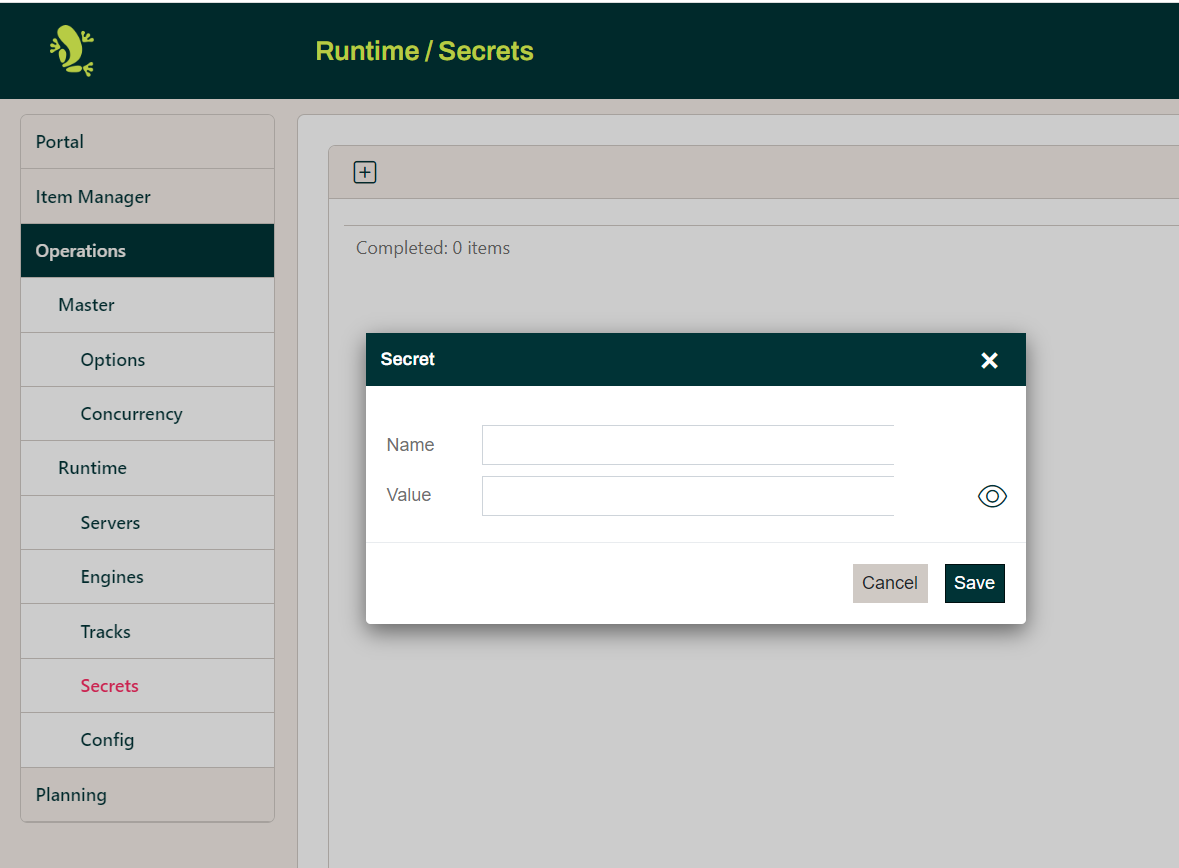Click the Value input field
Viewport: 1179px width, 868px height.
pyautogui.click(x=687, y=496)
